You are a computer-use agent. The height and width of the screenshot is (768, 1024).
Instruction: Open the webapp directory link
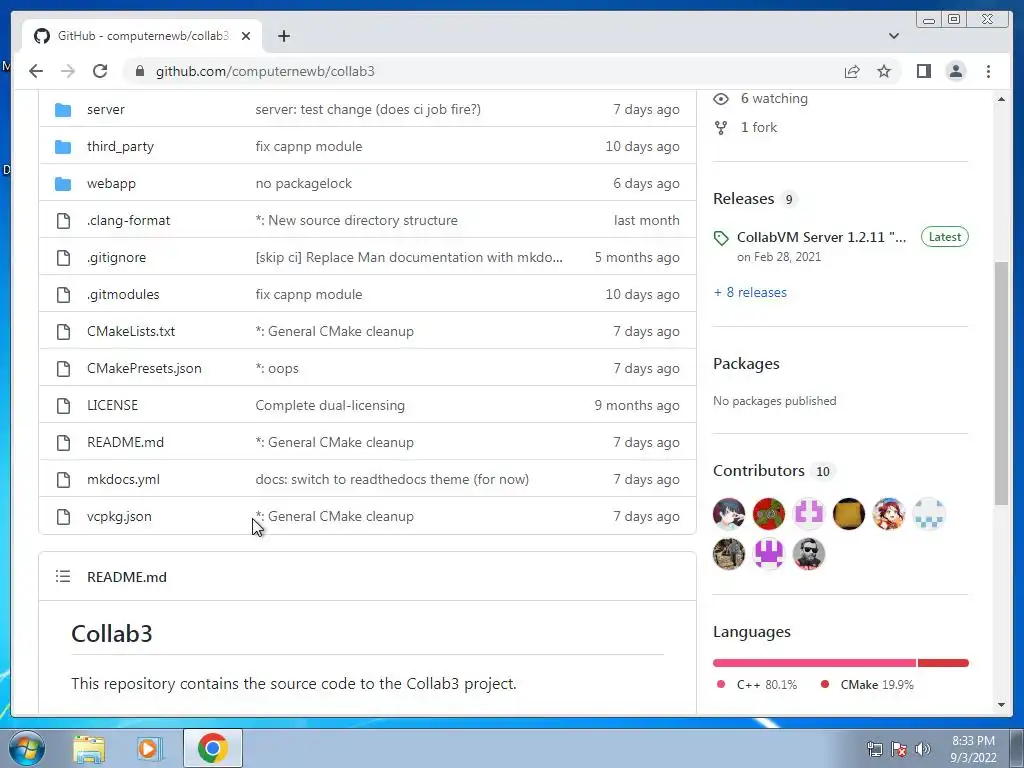coord(111,184)
